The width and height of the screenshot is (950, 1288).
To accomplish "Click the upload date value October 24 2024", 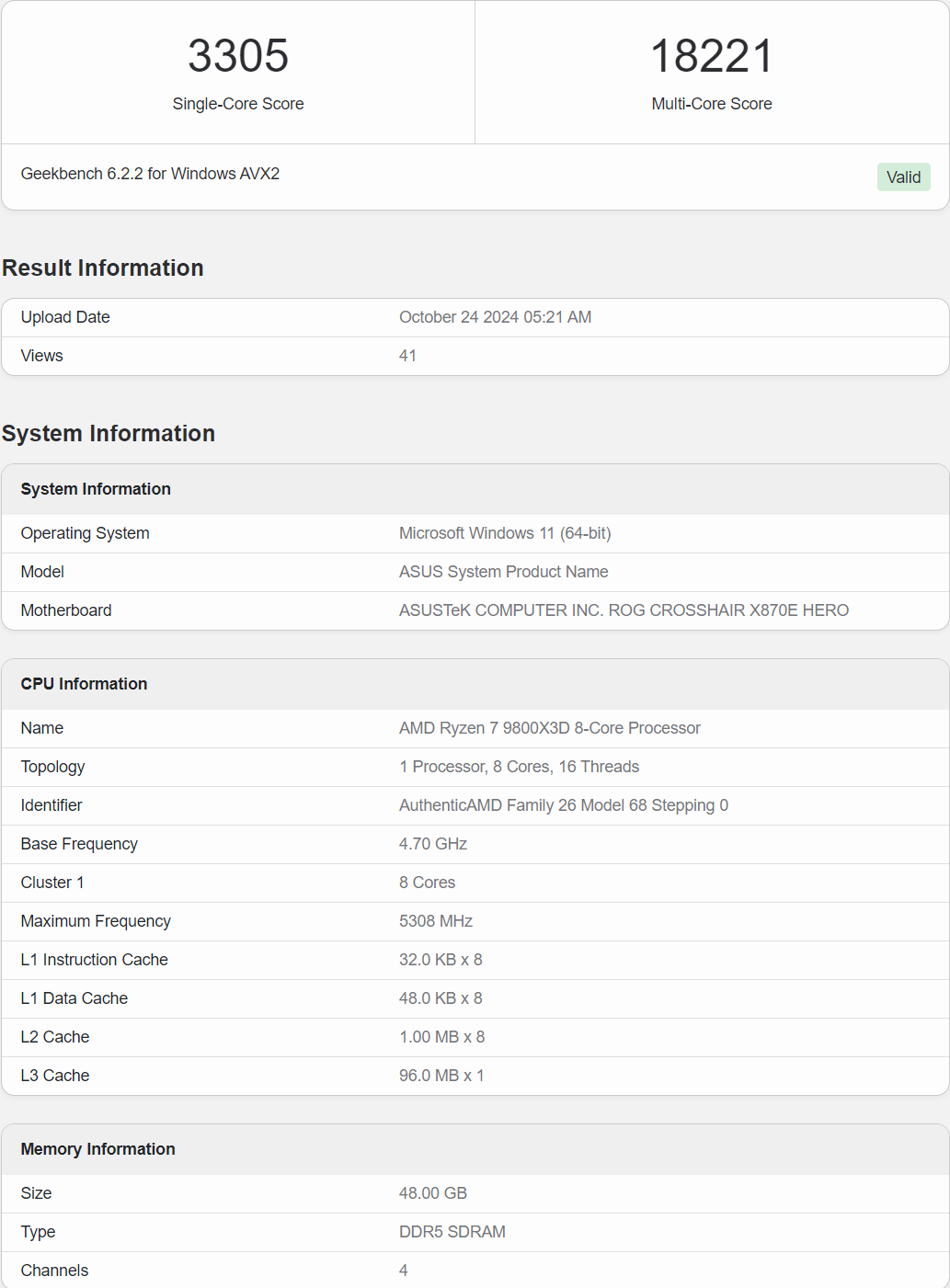I will 495,317.
